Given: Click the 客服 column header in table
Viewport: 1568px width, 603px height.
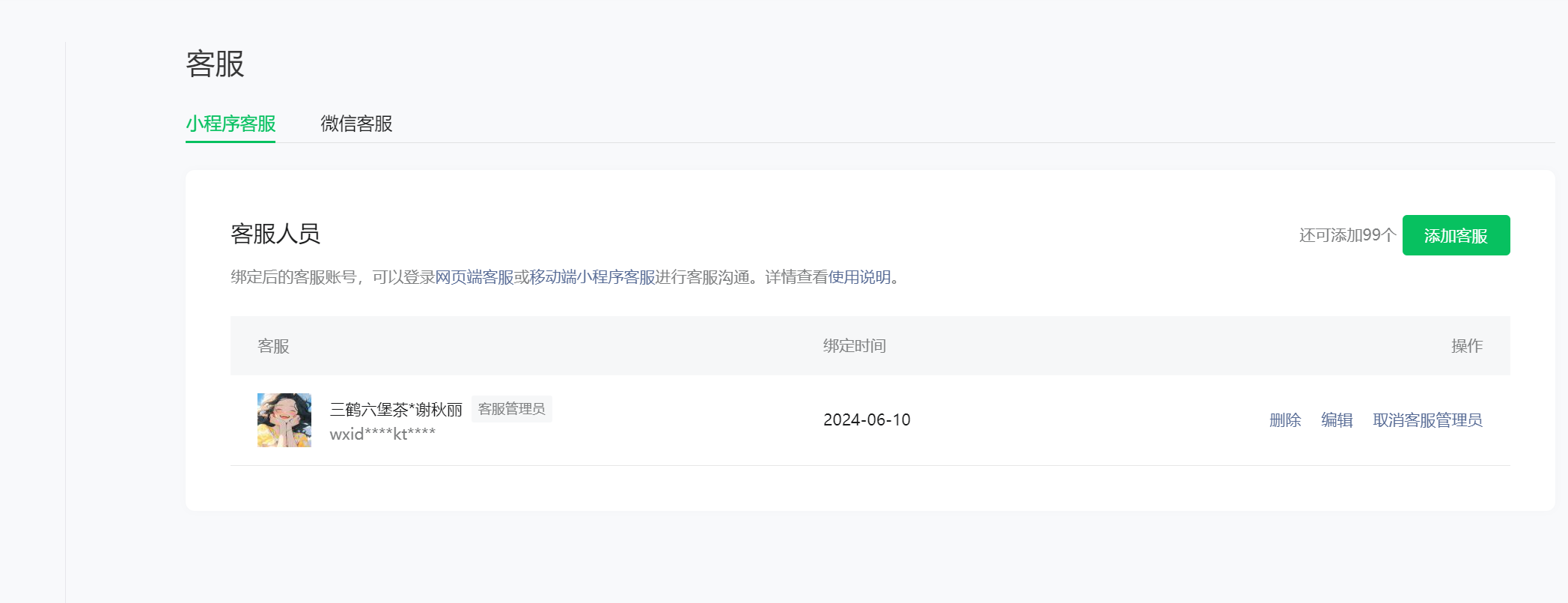Looking at the screenshot, I should [273, 346].
